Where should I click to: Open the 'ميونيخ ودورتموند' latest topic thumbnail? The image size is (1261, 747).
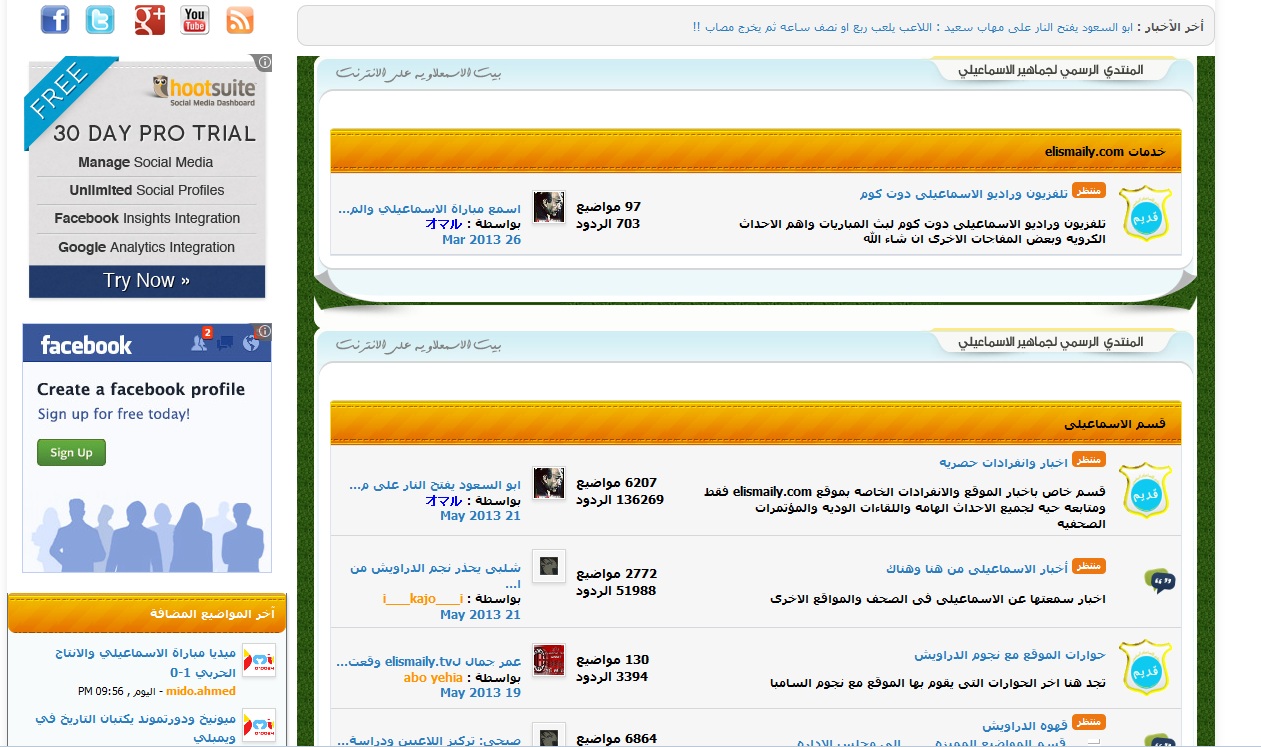(x=259, y=725)
